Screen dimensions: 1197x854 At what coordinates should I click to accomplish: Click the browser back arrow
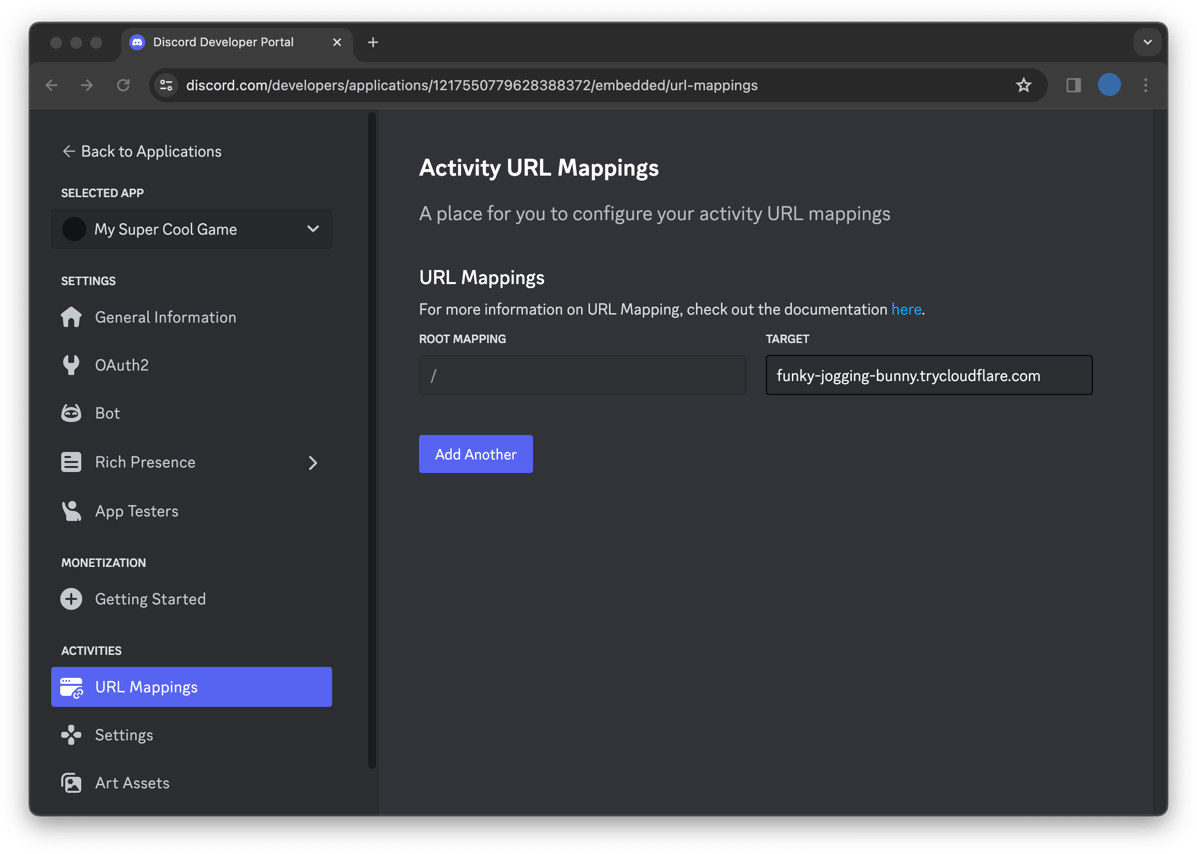(x=52, y=85)
